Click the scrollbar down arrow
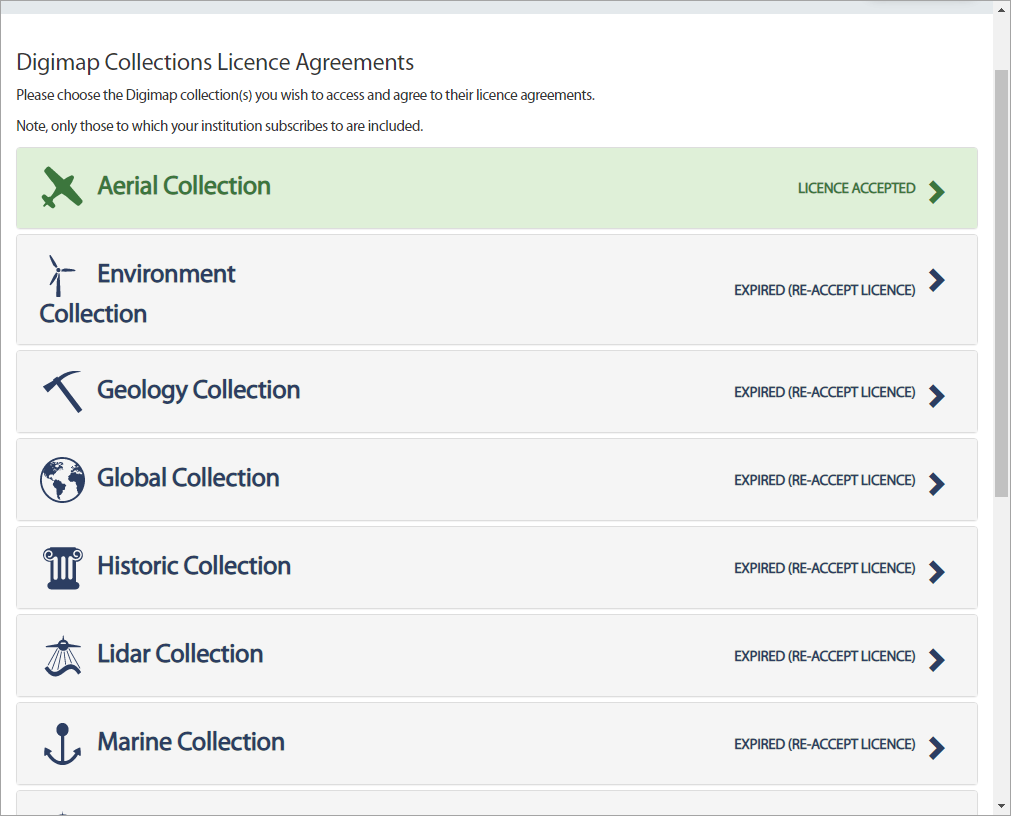Screen dimensions: 1011x816 click(x=1001, y=806)
